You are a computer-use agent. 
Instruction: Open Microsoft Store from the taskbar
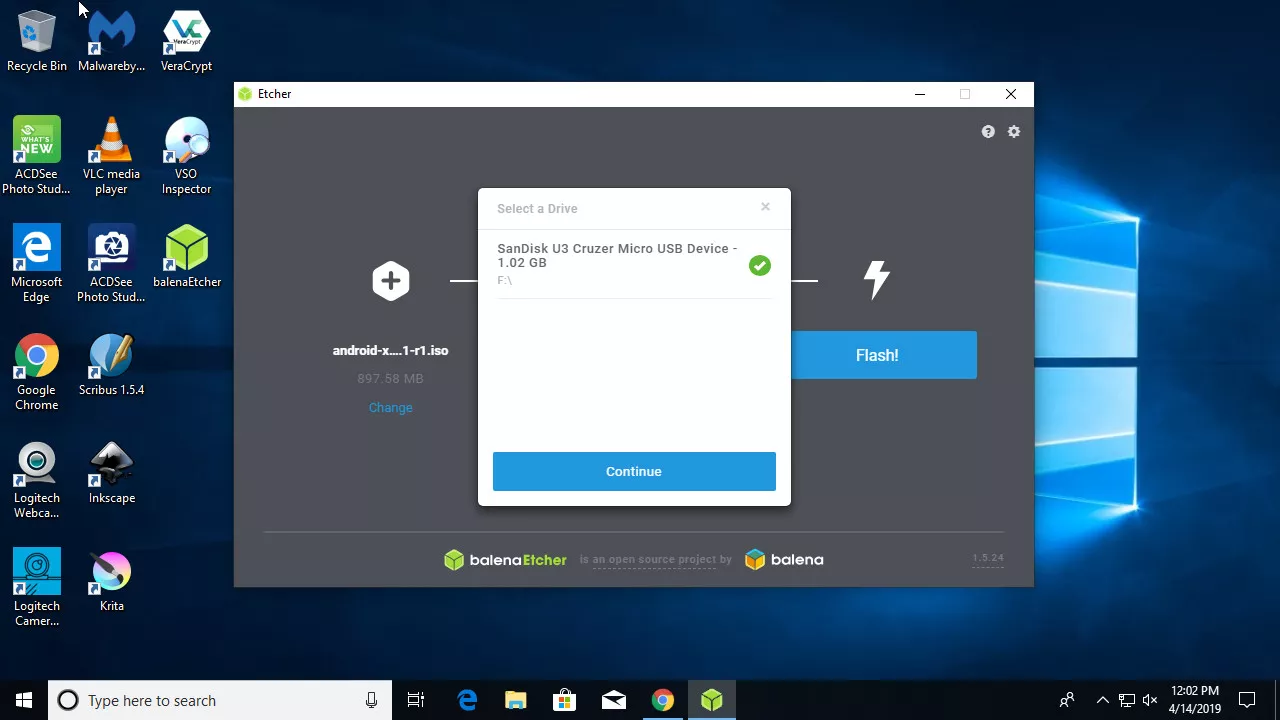coord(565,700)
